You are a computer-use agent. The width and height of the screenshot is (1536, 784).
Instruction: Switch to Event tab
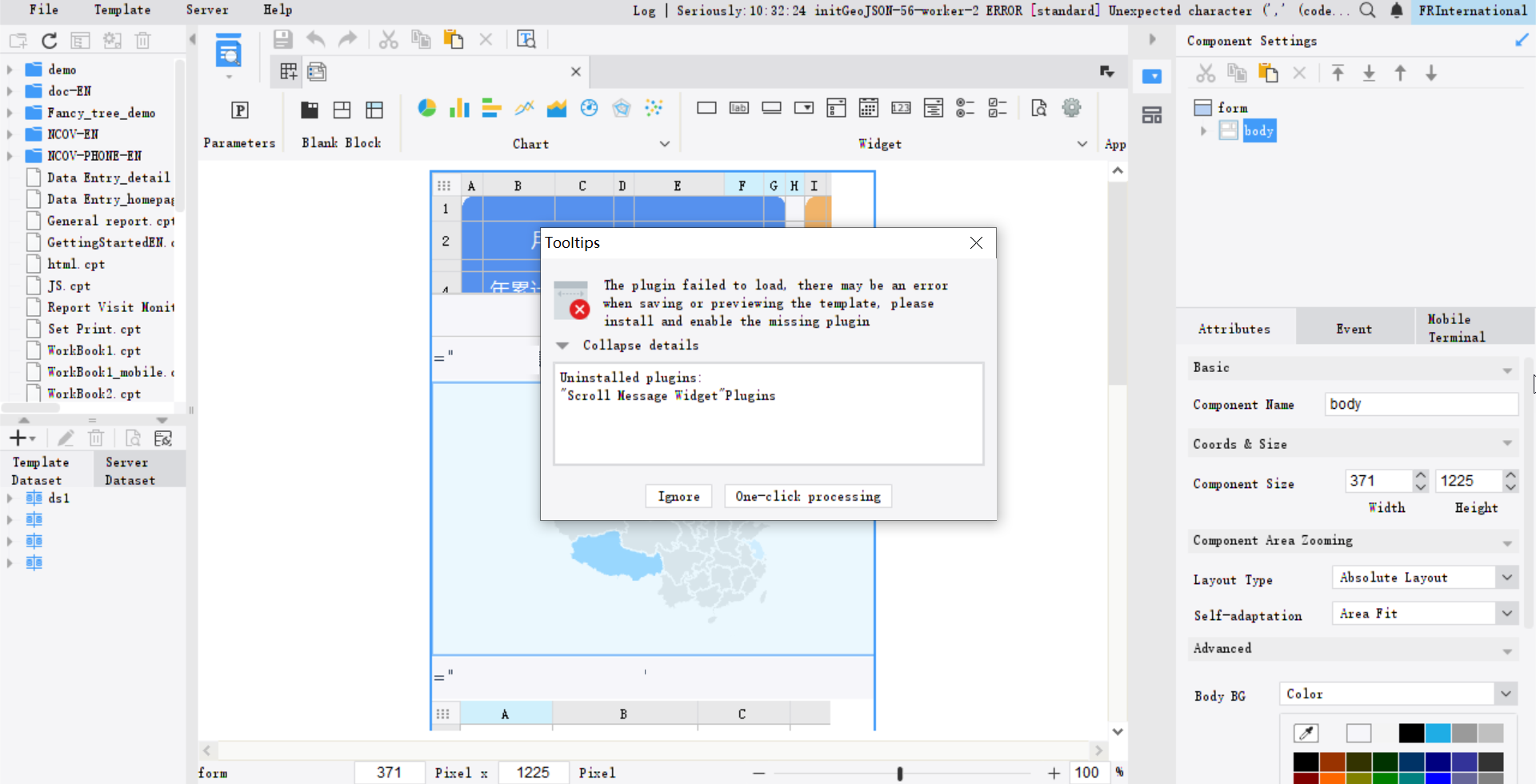1354,329
